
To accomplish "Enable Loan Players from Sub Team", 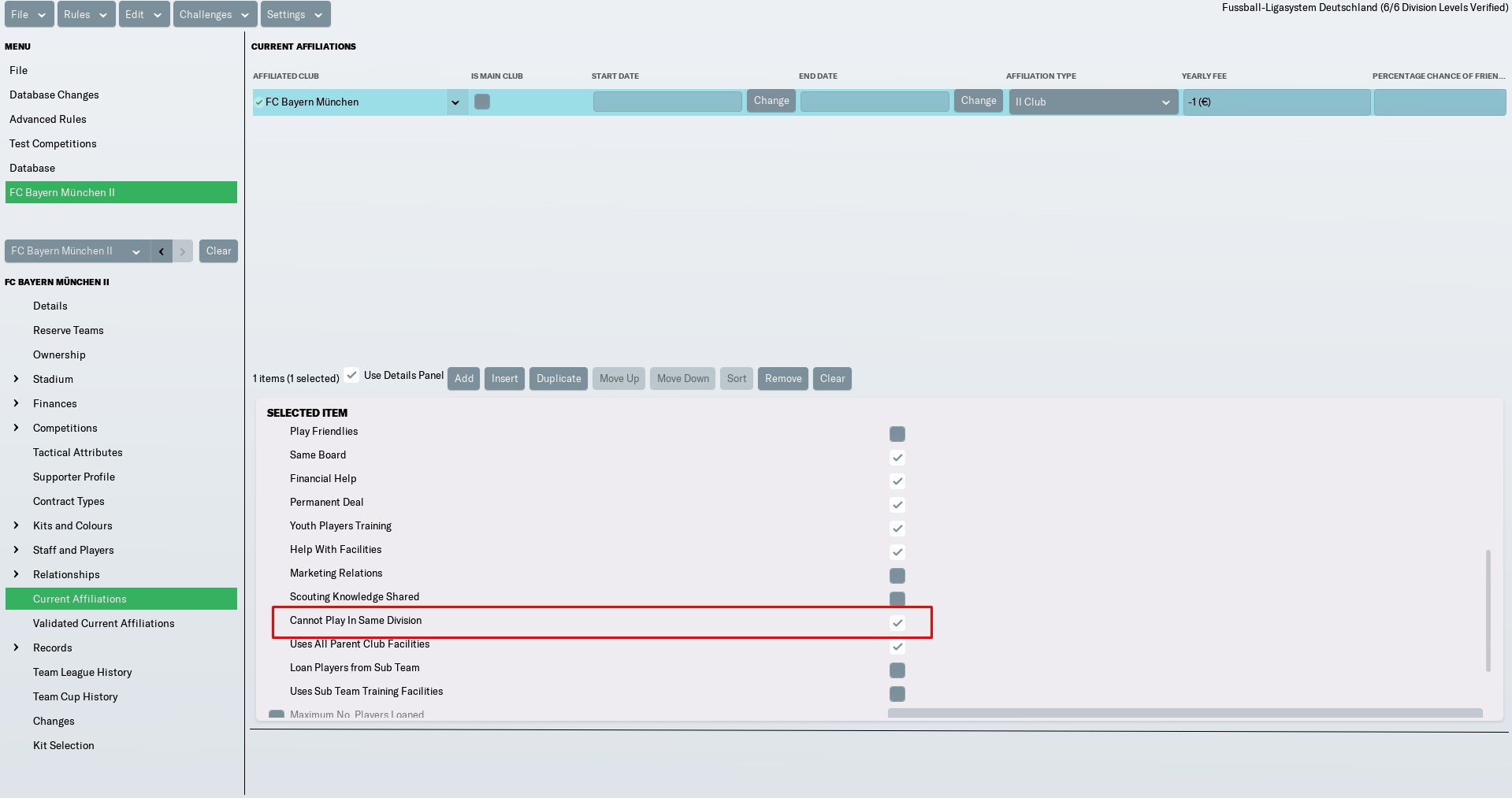I will pos(897,670).
